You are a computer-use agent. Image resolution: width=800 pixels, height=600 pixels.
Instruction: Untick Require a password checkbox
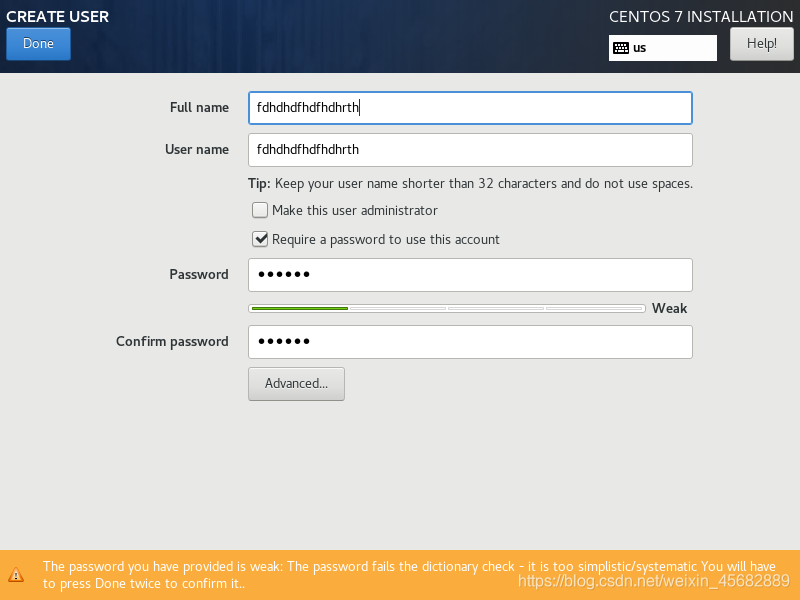click(x=260, y=239)
